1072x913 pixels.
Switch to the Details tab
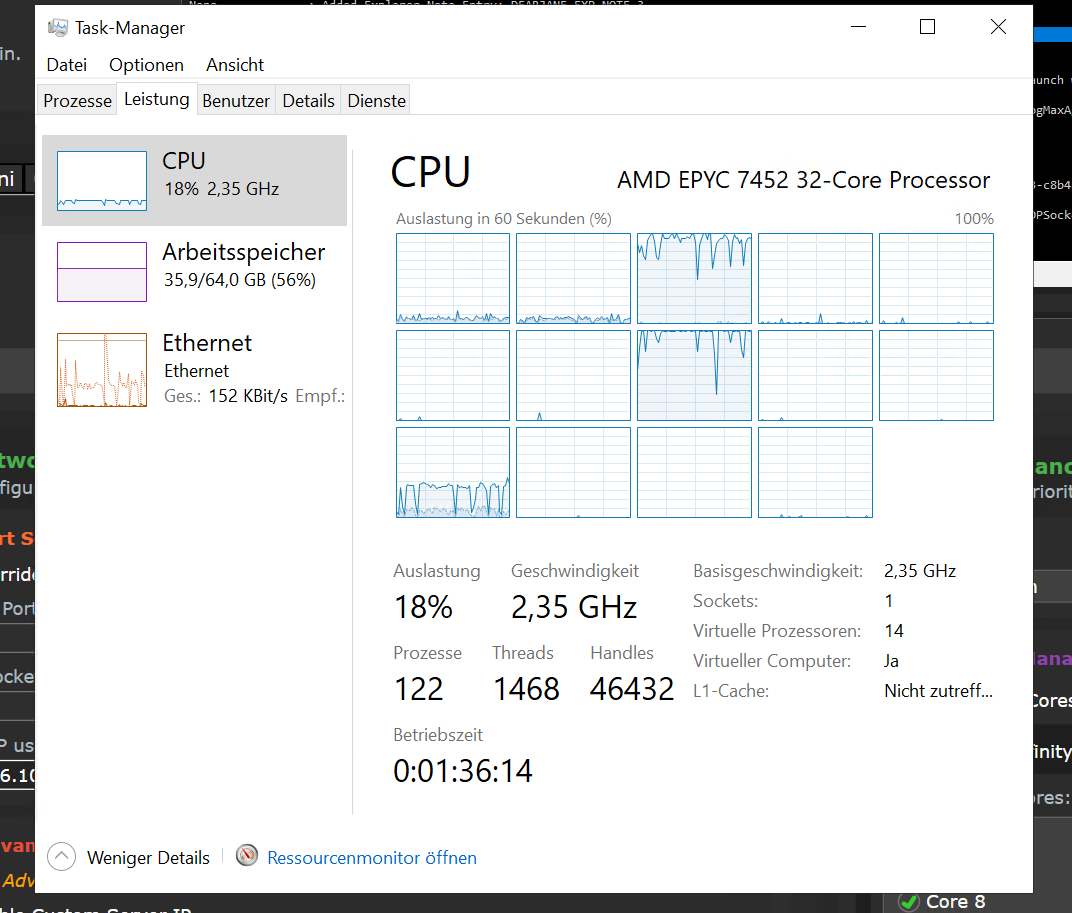coord(308,101)
